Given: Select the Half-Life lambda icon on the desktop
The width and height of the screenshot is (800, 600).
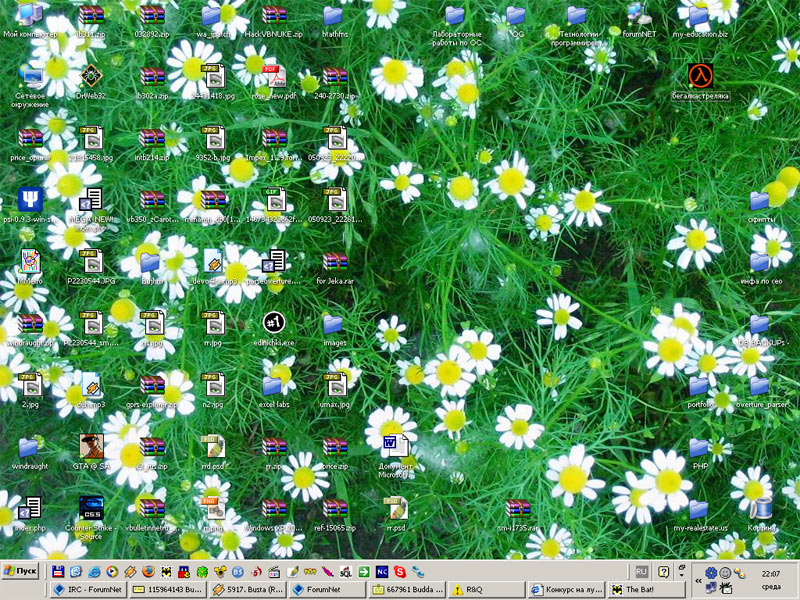Looking at the screenshot, I should (700, 76).
